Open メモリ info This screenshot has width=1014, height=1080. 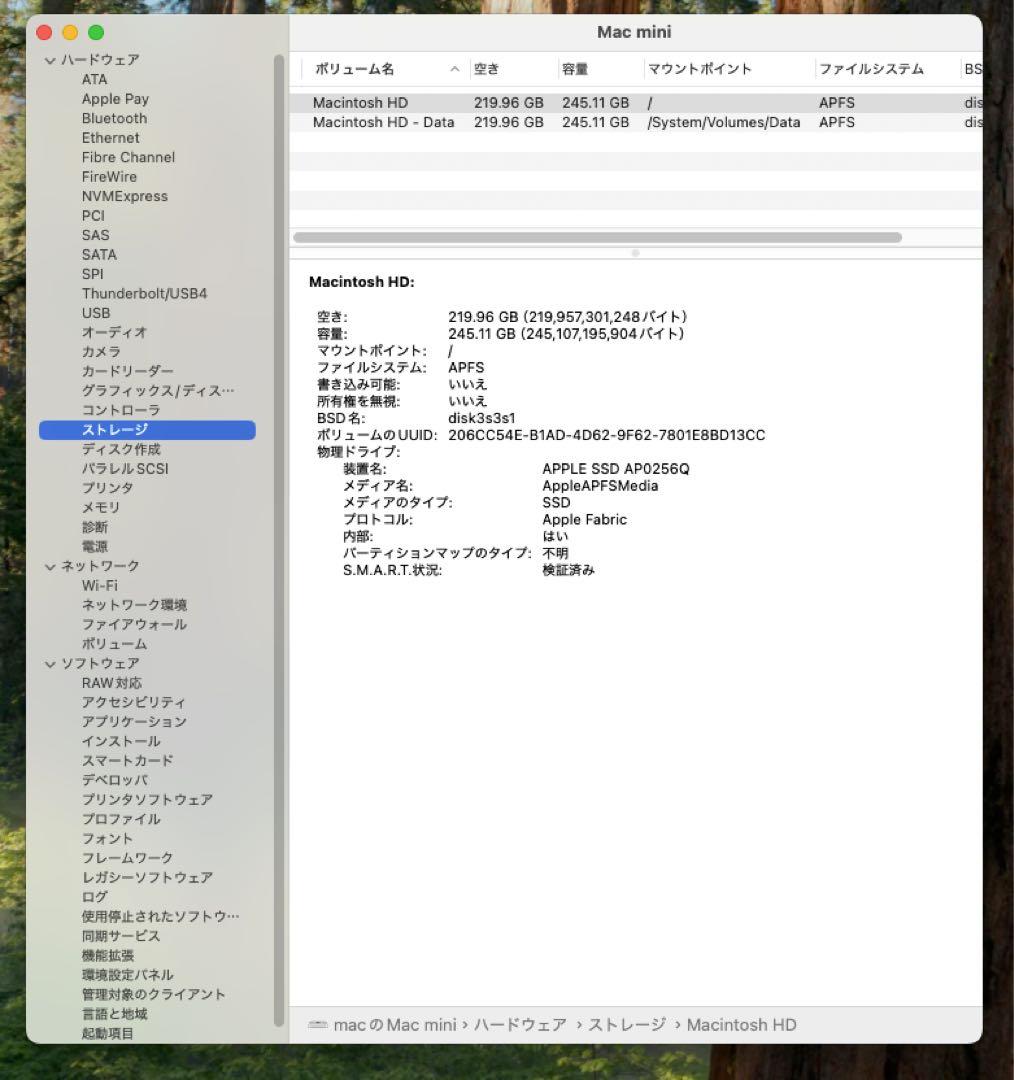(x=101, y=507)
